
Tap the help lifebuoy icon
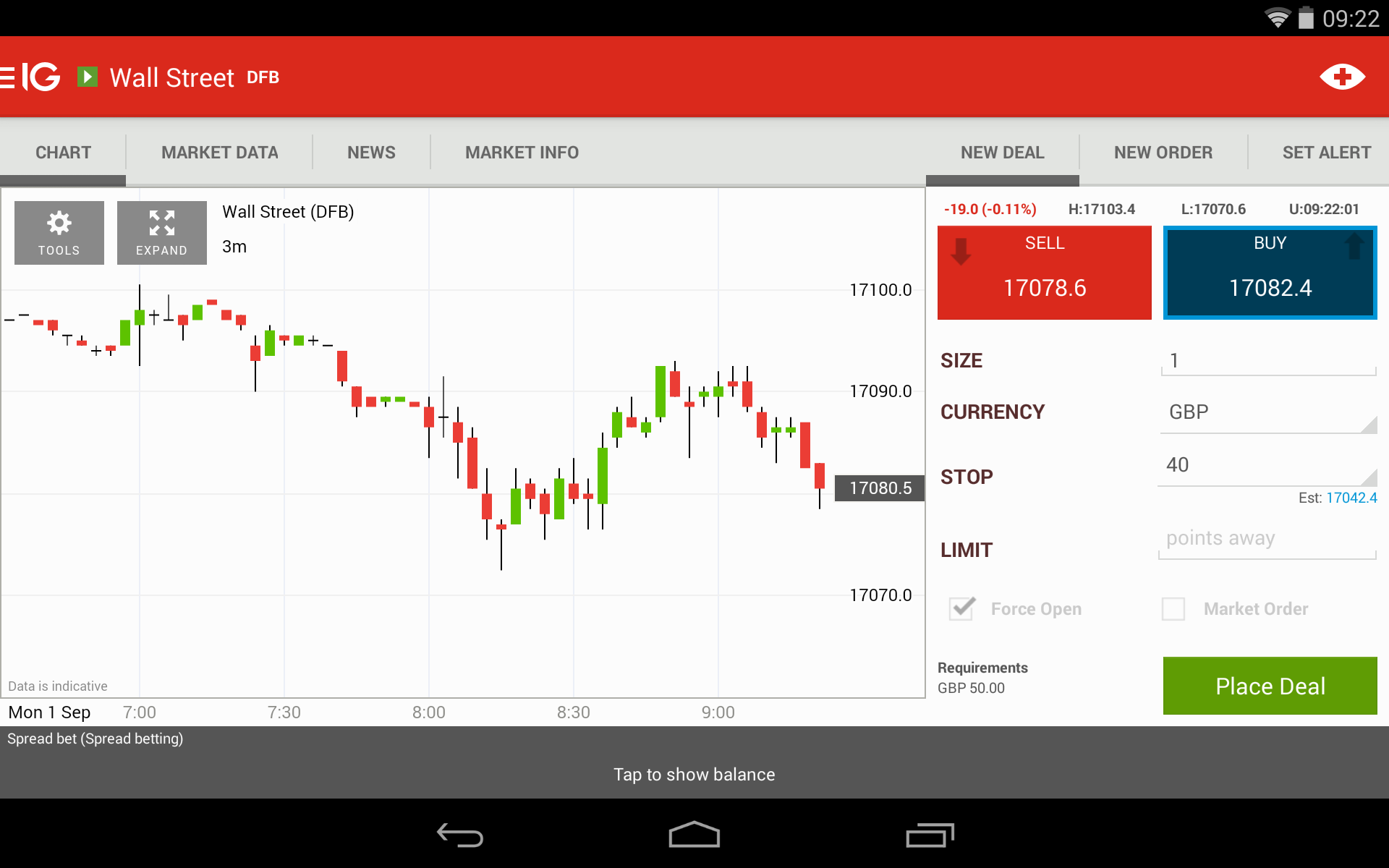pos(1342,77)
